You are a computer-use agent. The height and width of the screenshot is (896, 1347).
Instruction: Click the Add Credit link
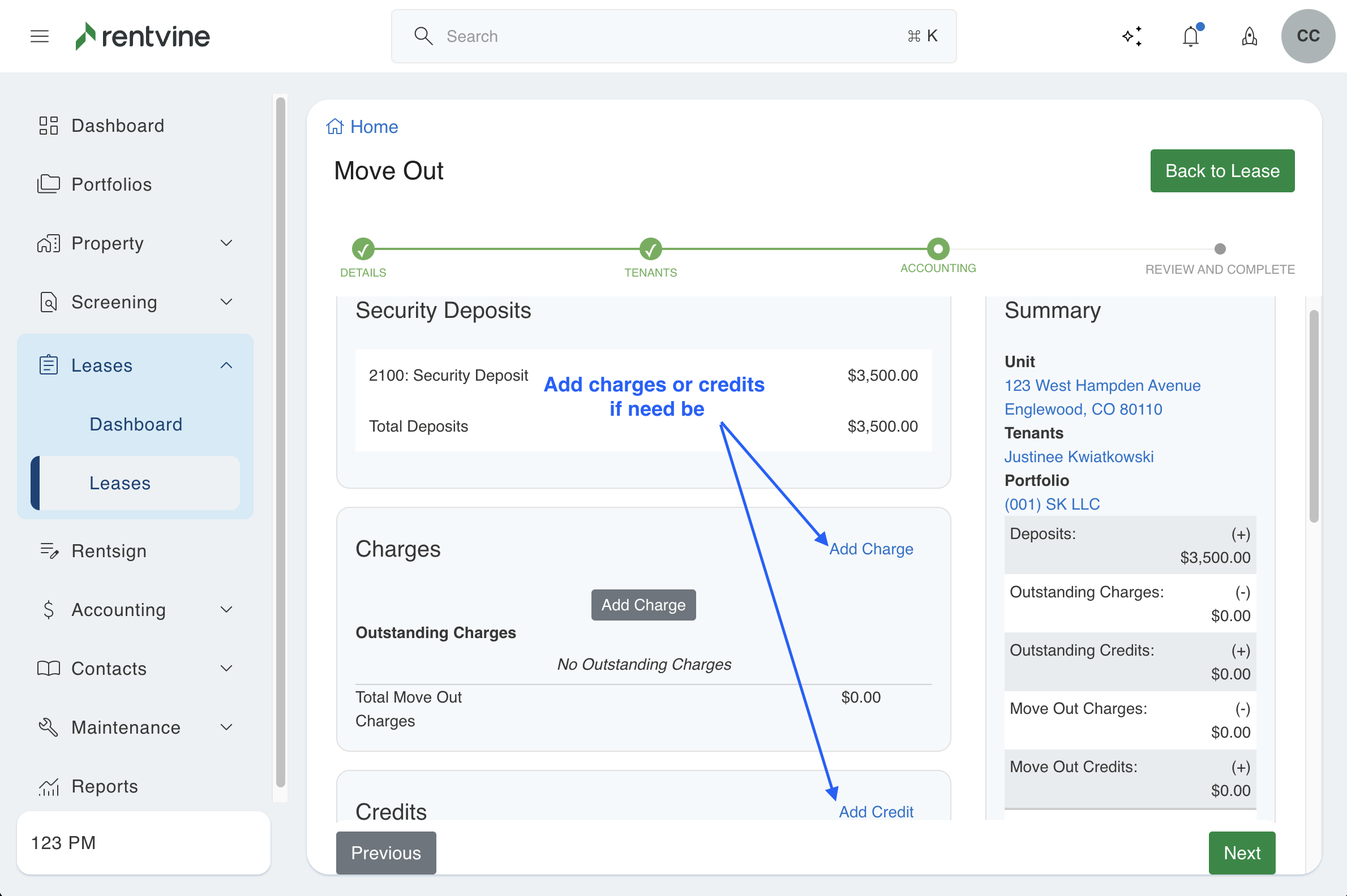coord(876,811)
